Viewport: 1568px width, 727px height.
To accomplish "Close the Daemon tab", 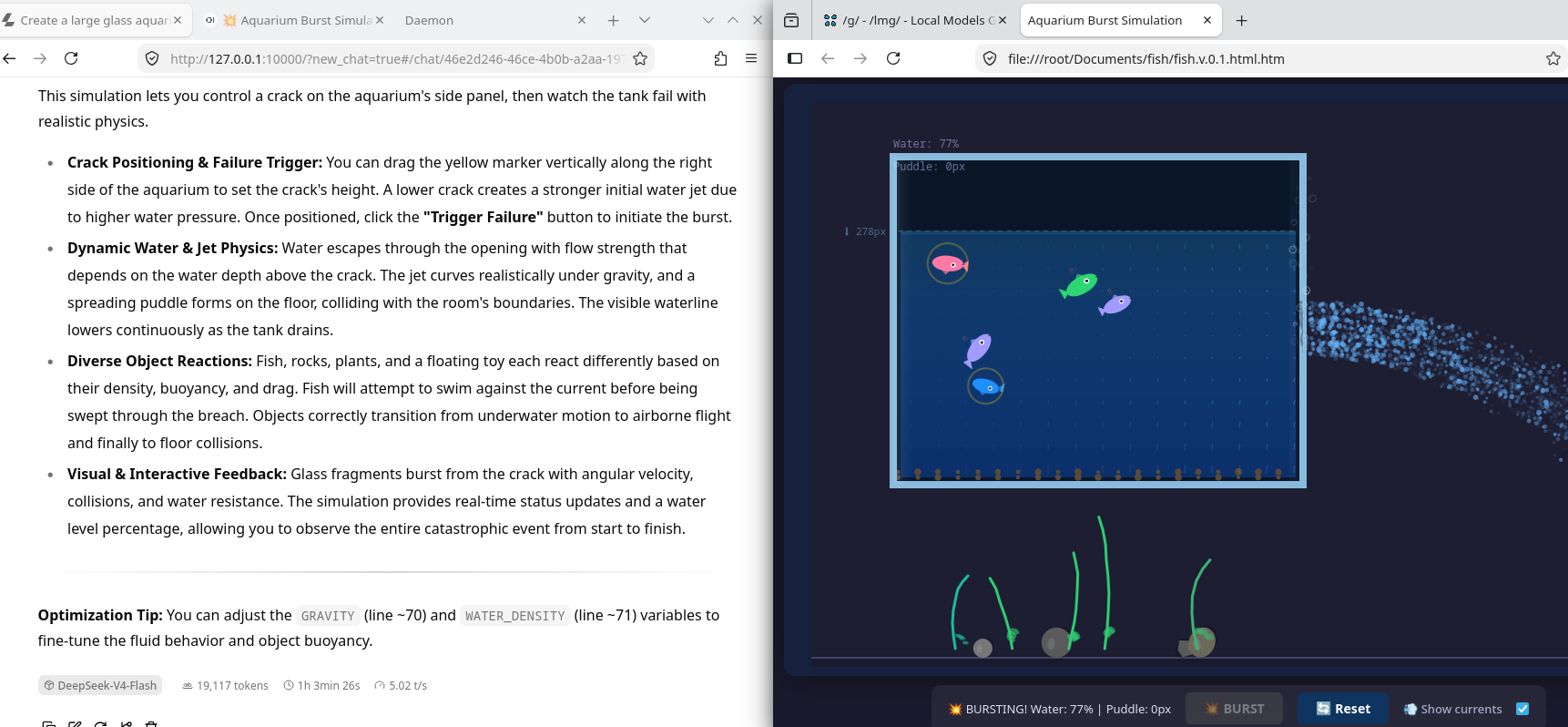I will pos(582,20).
